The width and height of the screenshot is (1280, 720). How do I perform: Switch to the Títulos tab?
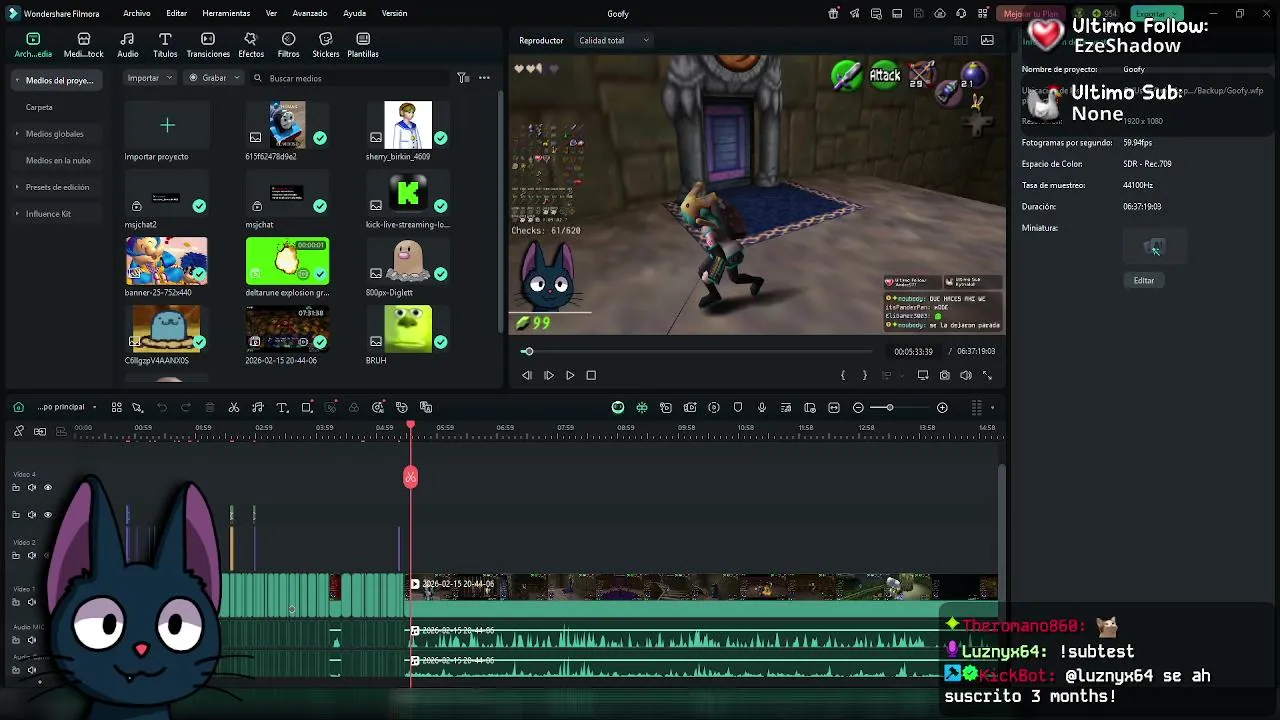click(165, 45)
